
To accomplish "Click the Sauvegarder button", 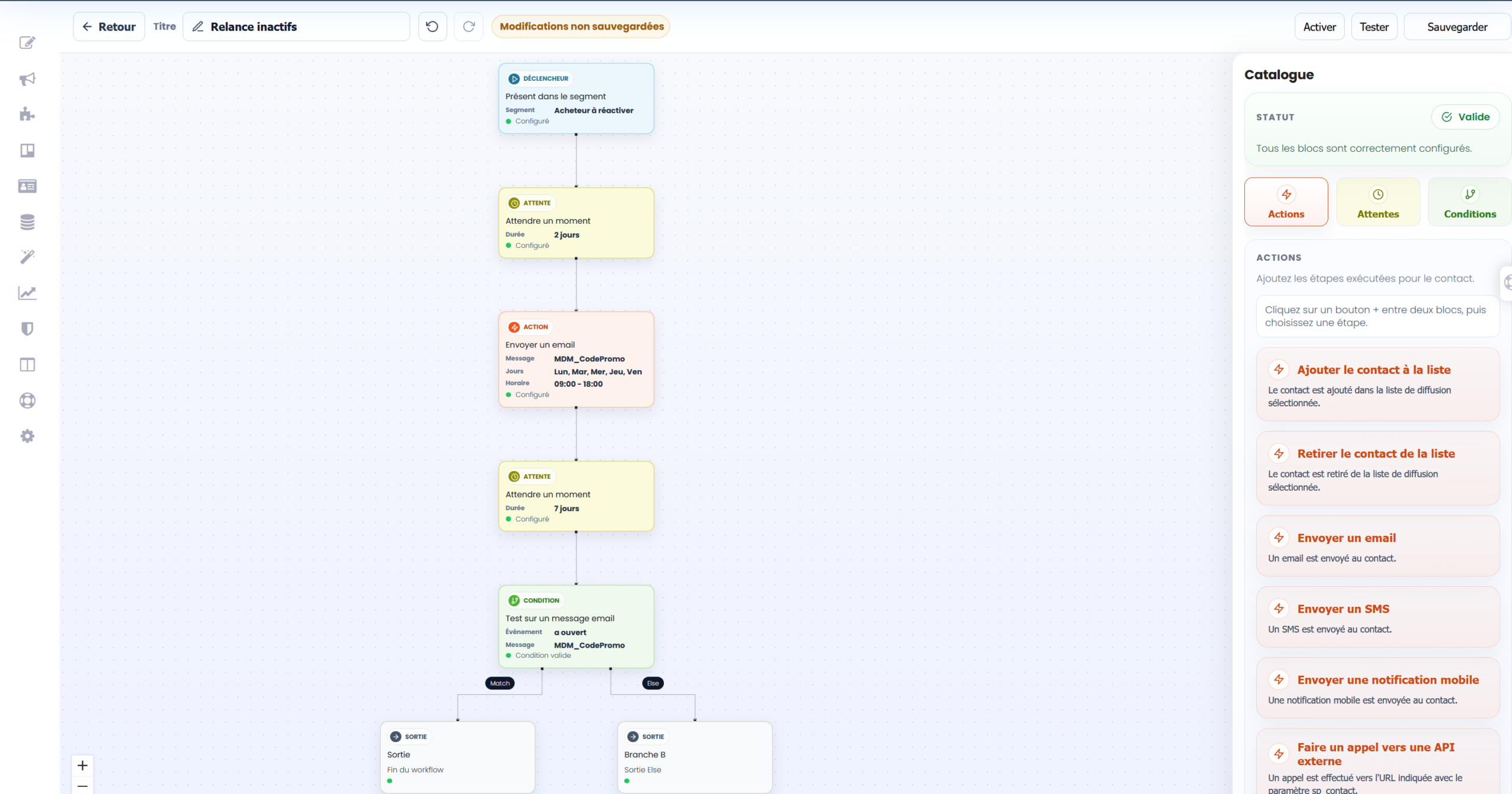I will tap(1457, 27).
